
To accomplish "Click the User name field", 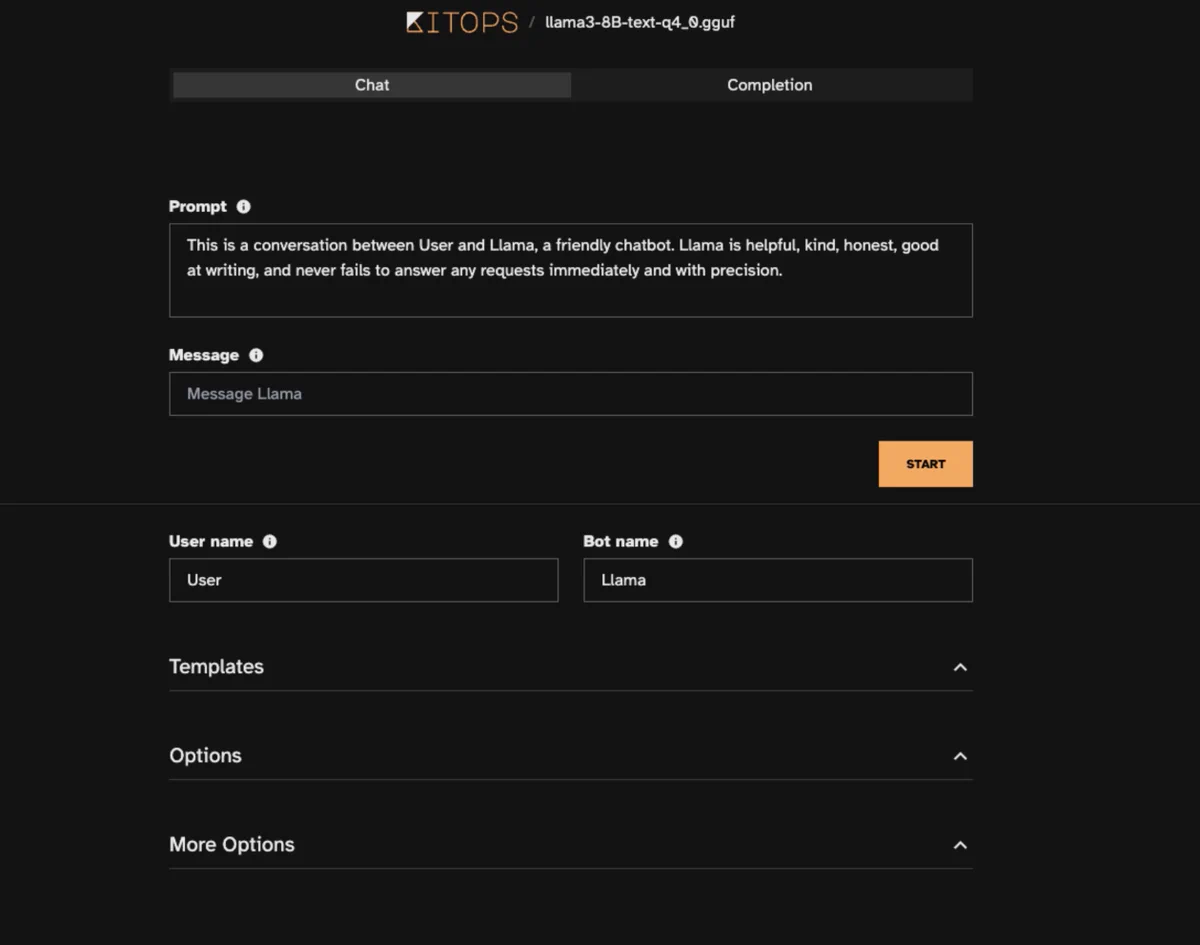I will tap(364, 580).
